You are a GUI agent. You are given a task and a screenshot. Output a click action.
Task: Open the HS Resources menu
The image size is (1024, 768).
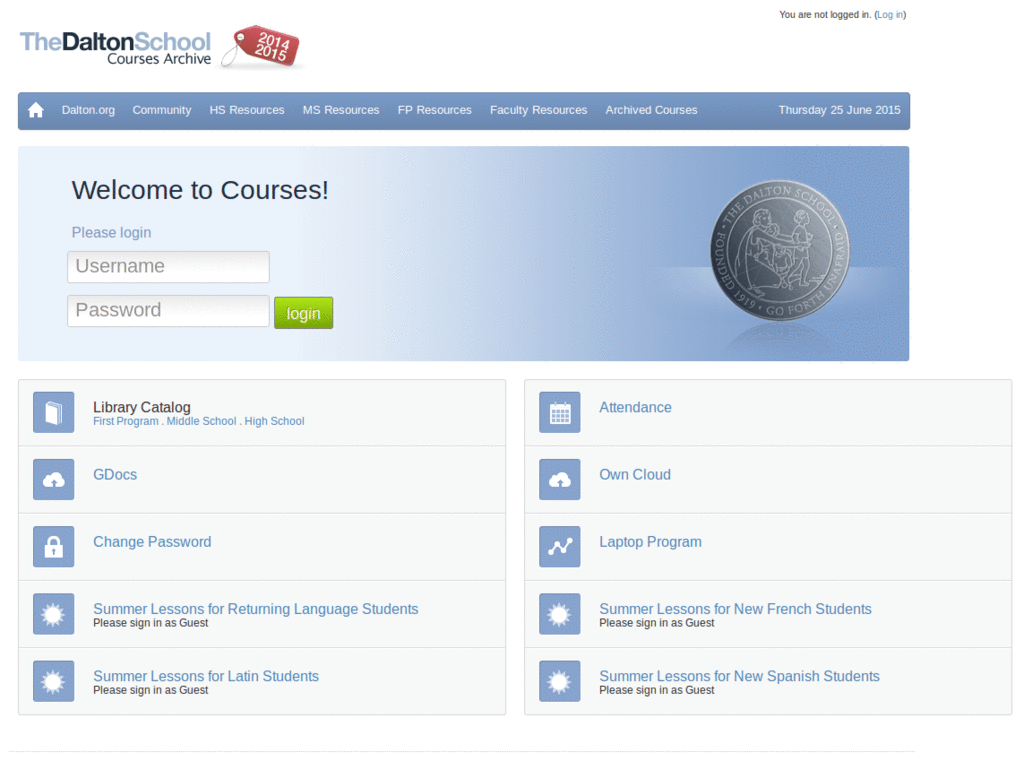pyautogui.click(x=247, y=110)
